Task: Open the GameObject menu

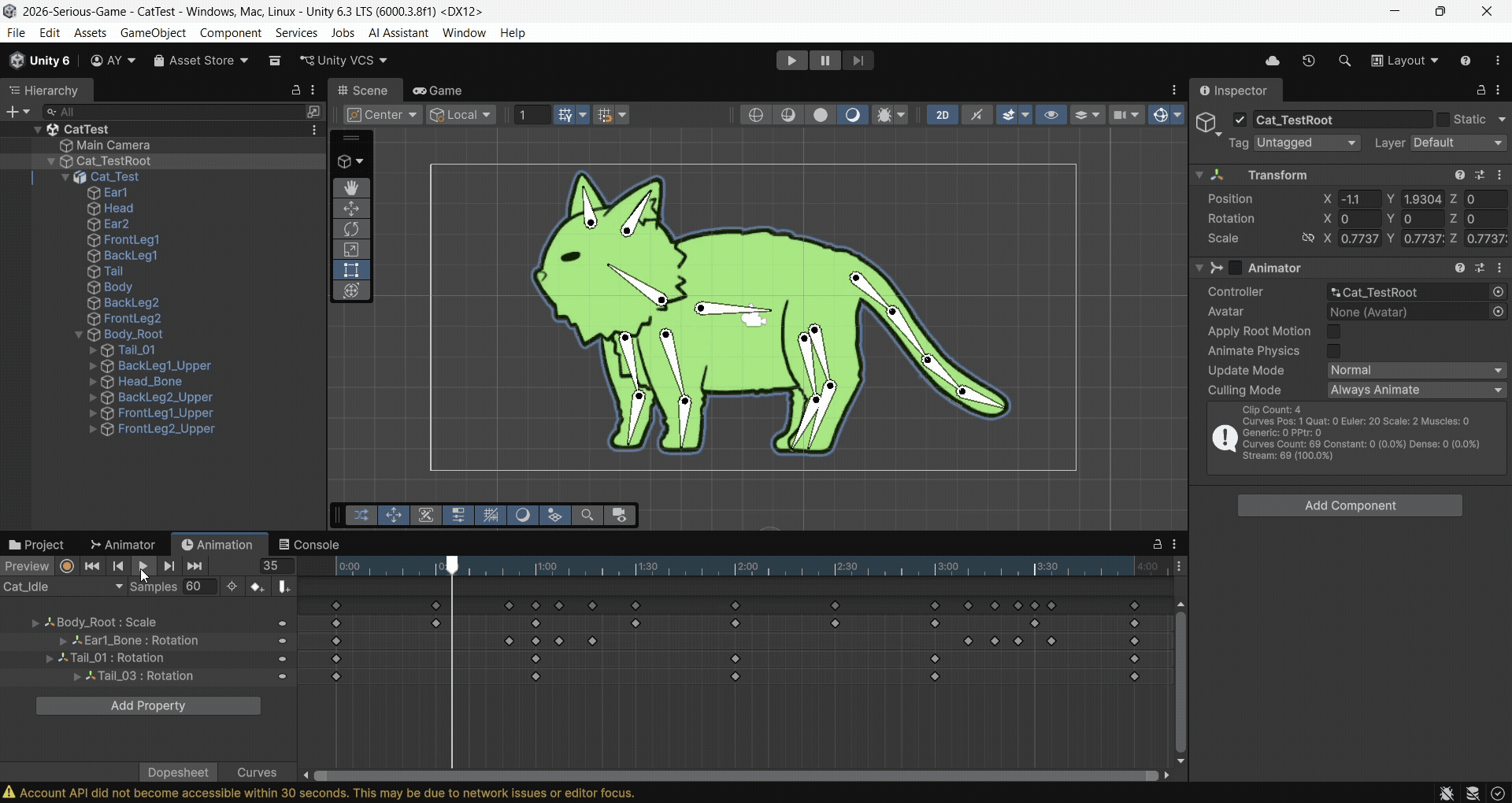Action: (x=153, y=33)
